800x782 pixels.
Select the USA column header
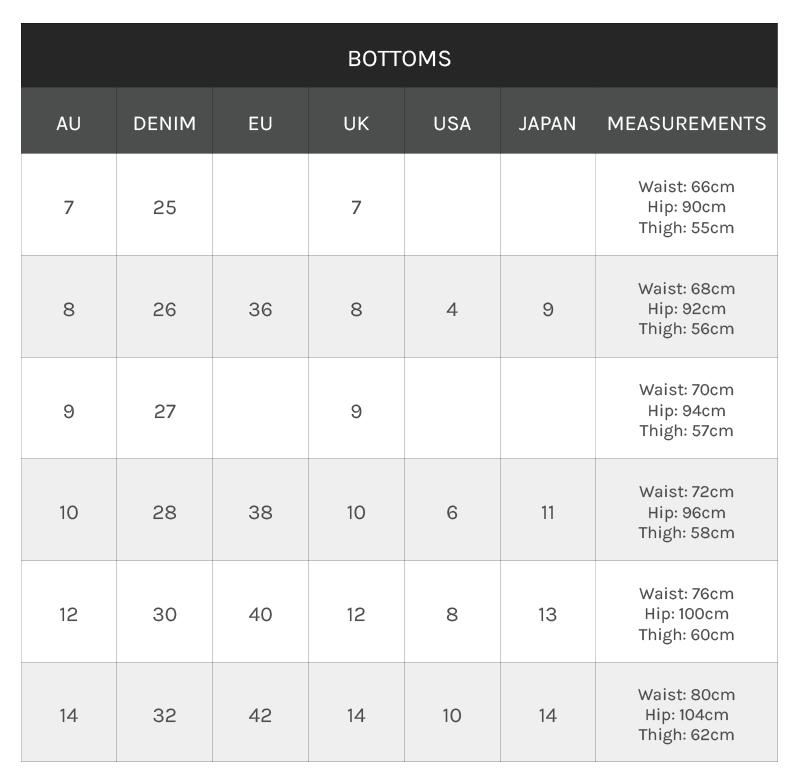(452, 123)
